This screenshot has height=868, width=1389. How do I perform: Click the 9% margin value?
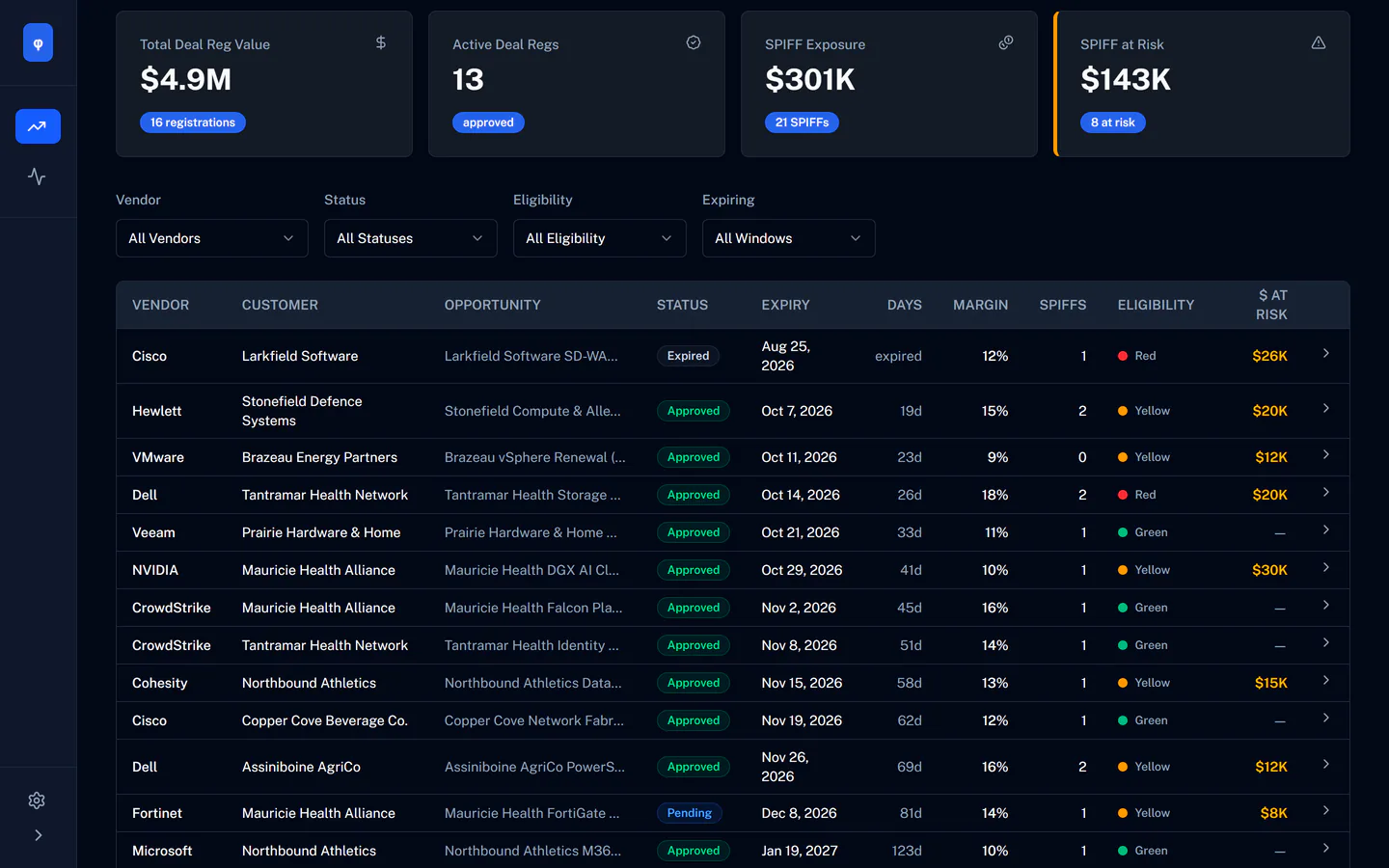click(997, 457)
